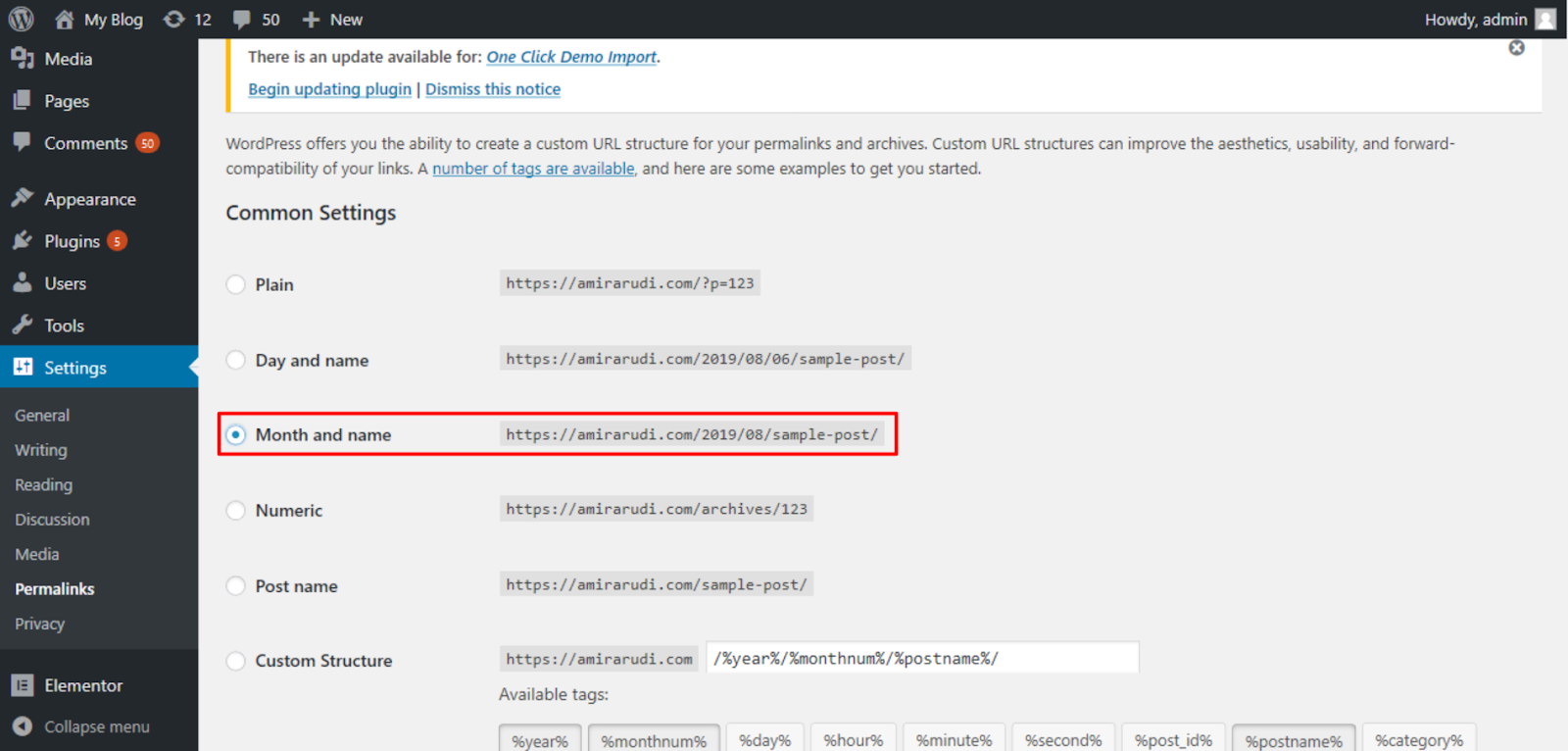Open the comments bubble icon in admin bar
The height and width of the screenshot is (751, 1568).
click(242, 20)
